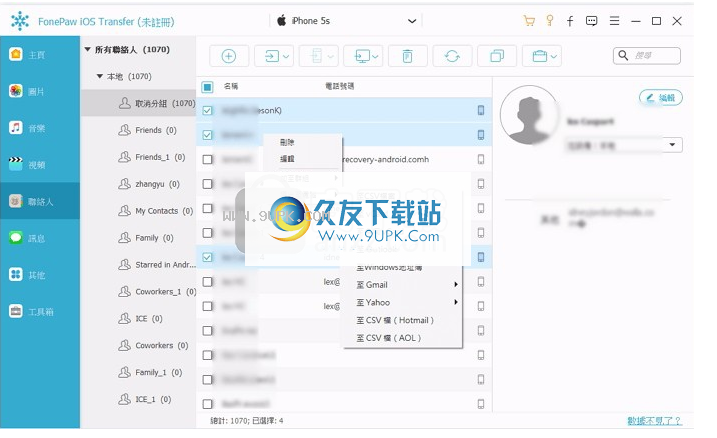
Task: Open the feedback chat icon
Action: point(591,21)
